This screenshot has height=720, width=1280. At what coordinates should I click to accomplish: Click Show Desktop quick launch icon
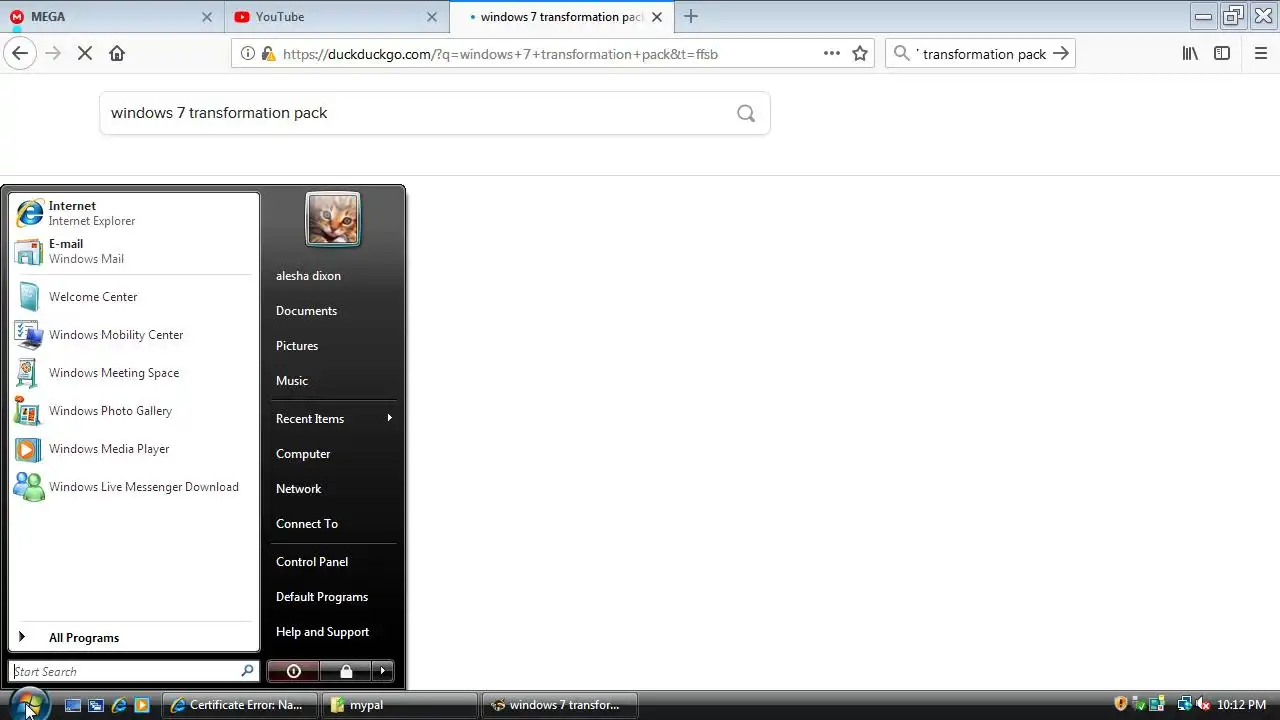coord(73,705)
